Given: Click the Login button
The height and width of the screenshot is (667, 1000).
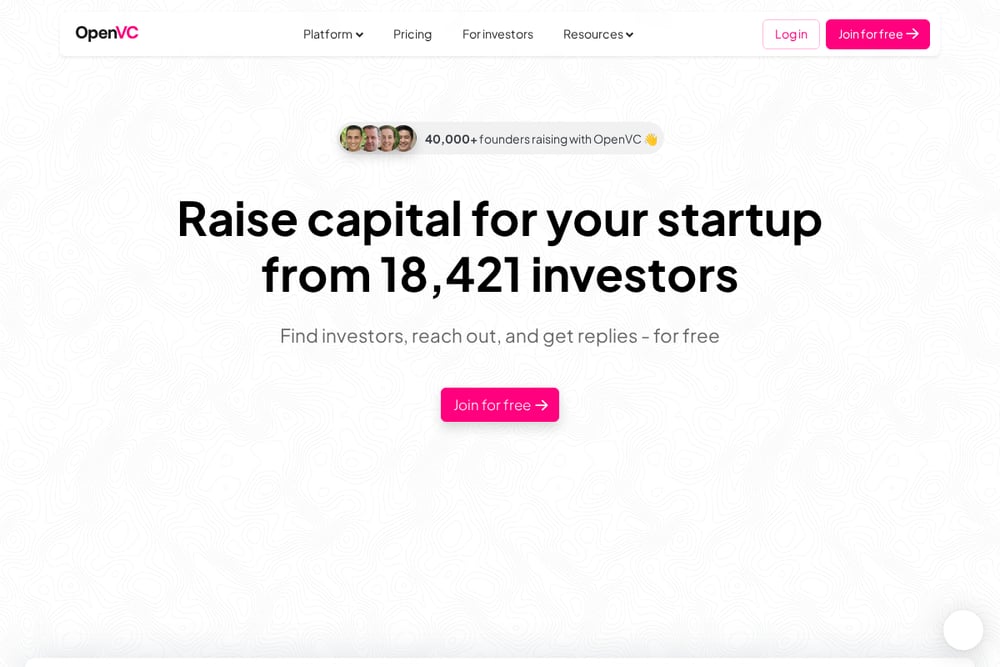Looking at the screenshot, I should coord(791,34).
